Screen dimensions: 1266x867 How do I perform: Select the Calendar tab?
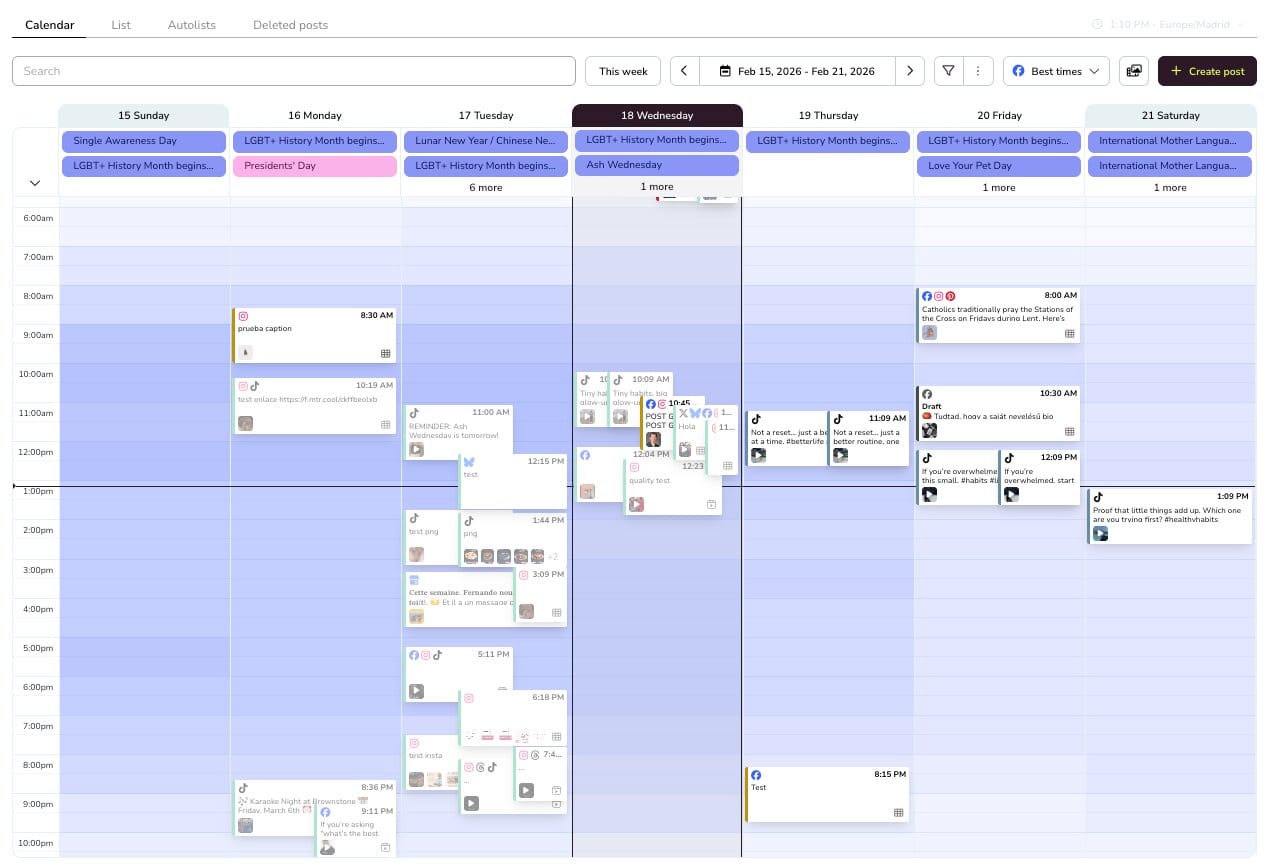pyautogui.click(x=50, y=25)
